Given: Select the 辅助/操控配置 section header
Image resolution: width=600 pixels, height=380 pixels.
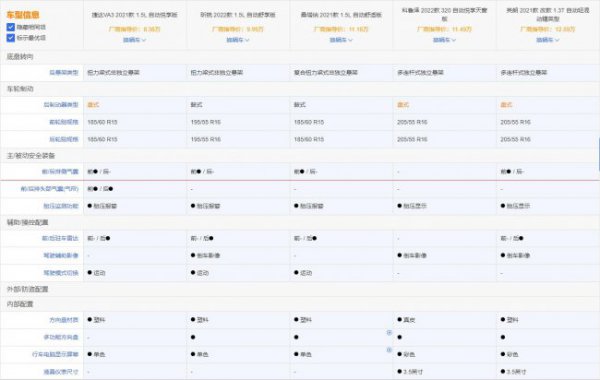Looking at the screenshot, I should pos(28,222).
